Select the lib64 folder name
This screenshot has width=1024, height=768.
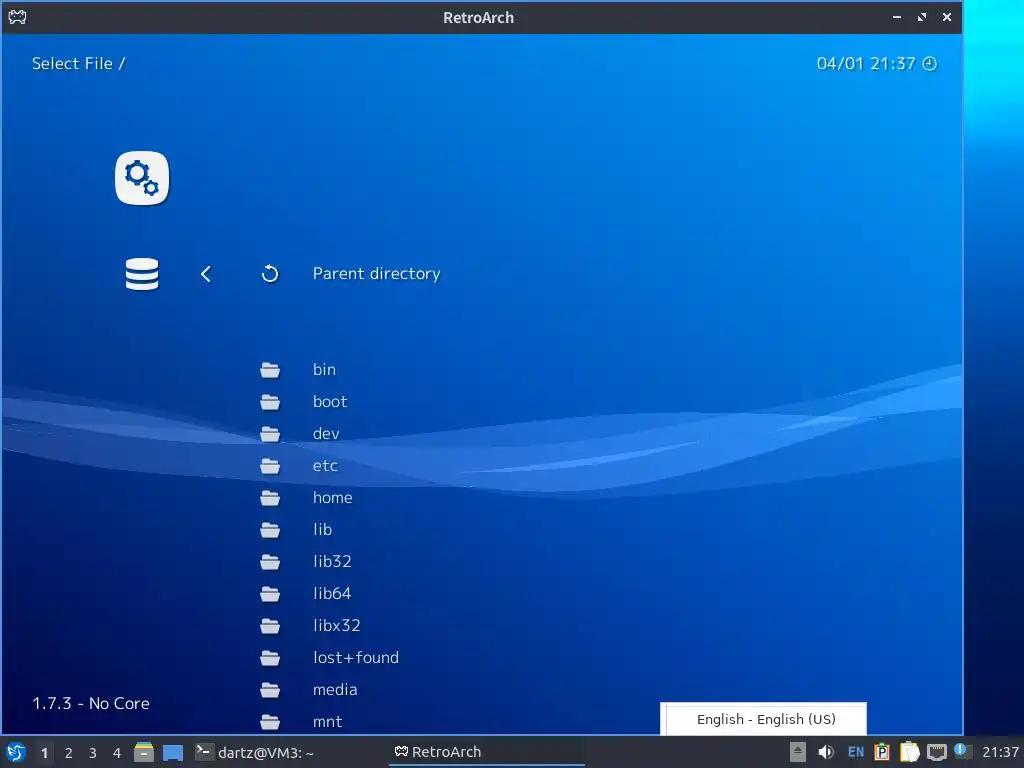click(332, 594)
